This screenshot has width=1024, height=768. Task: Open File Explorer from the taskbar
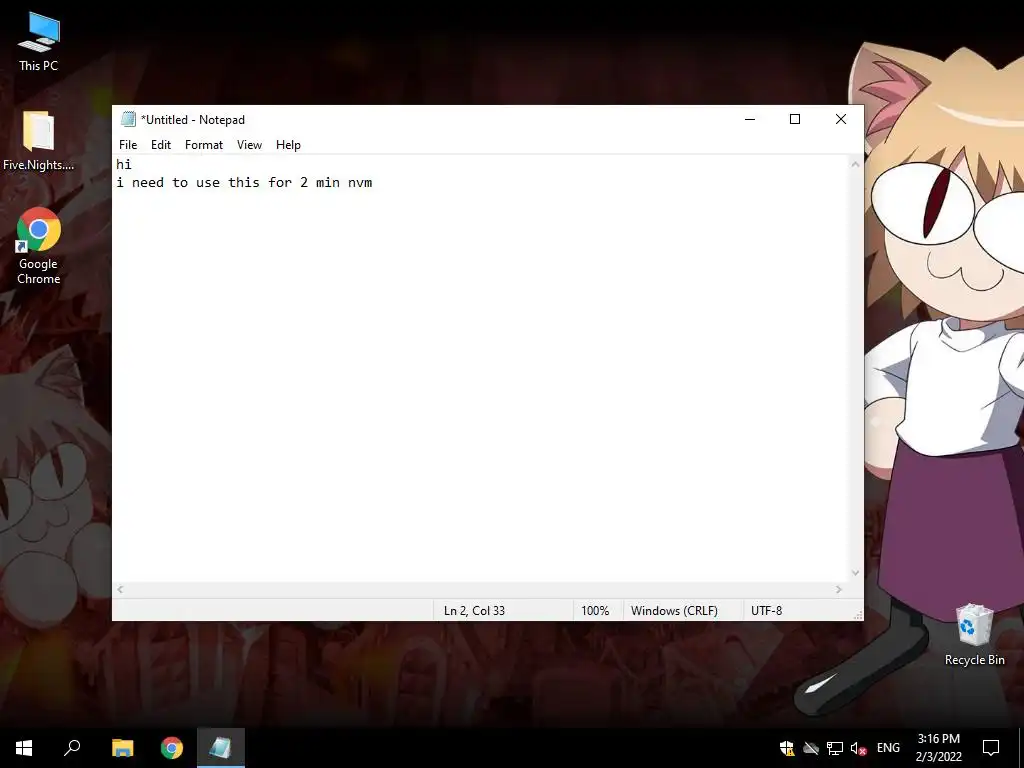pos(122,748)
